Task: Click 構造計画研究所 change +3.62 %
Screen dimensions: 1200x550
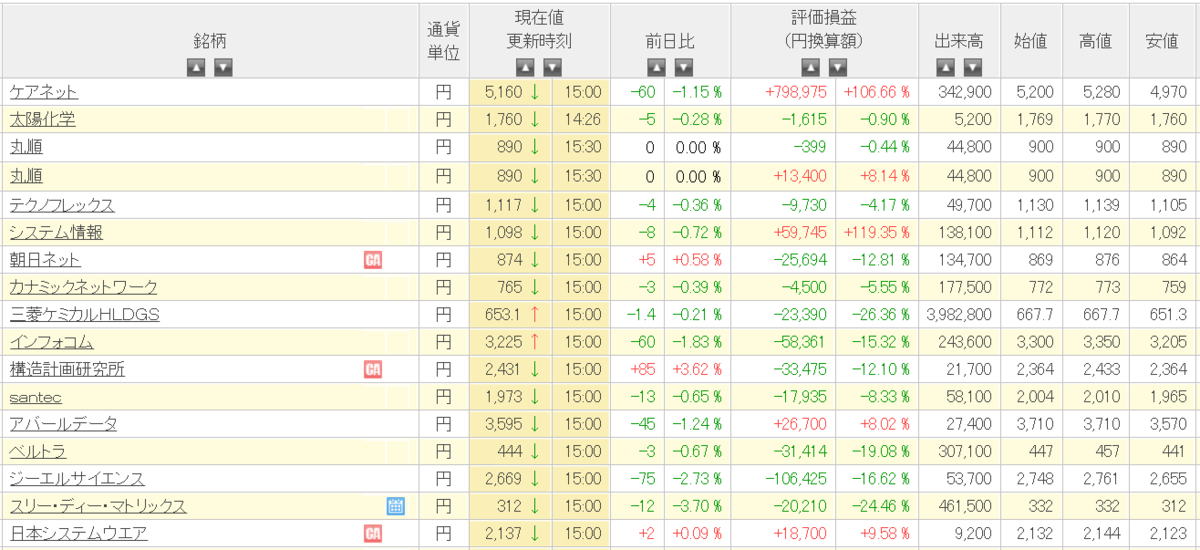Action: 696,370
